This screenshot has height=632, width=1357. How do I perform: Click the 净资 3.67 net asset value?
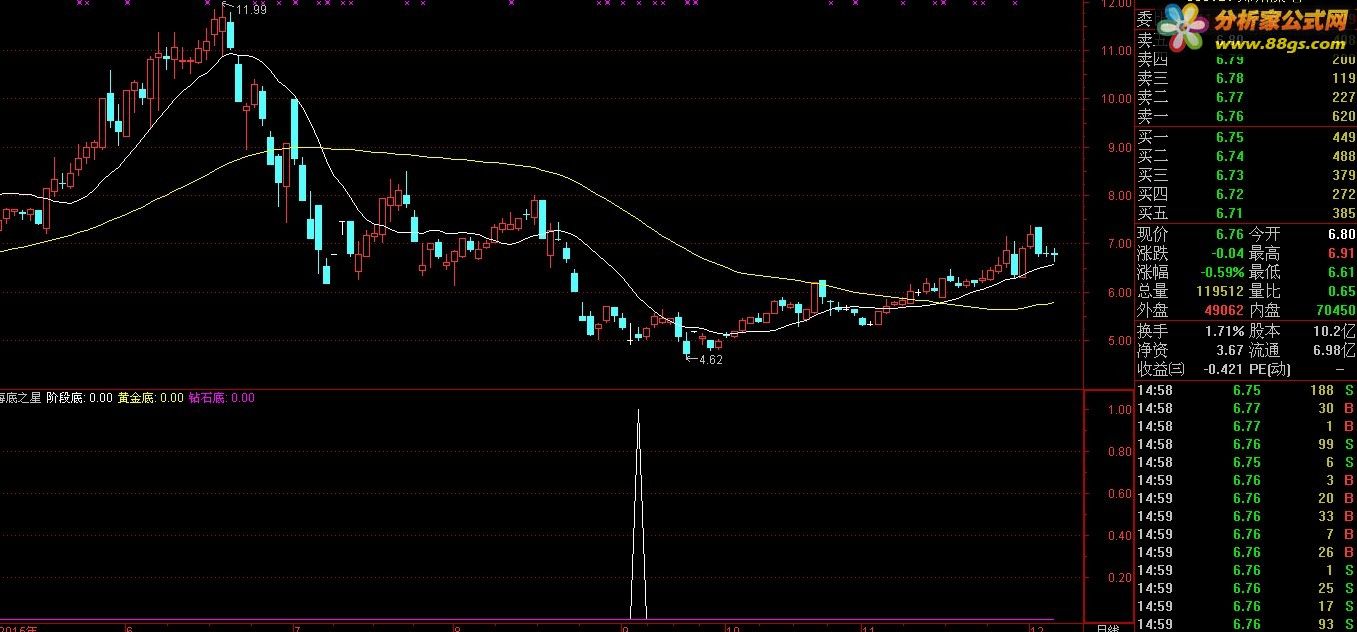tap(1230, 350)
